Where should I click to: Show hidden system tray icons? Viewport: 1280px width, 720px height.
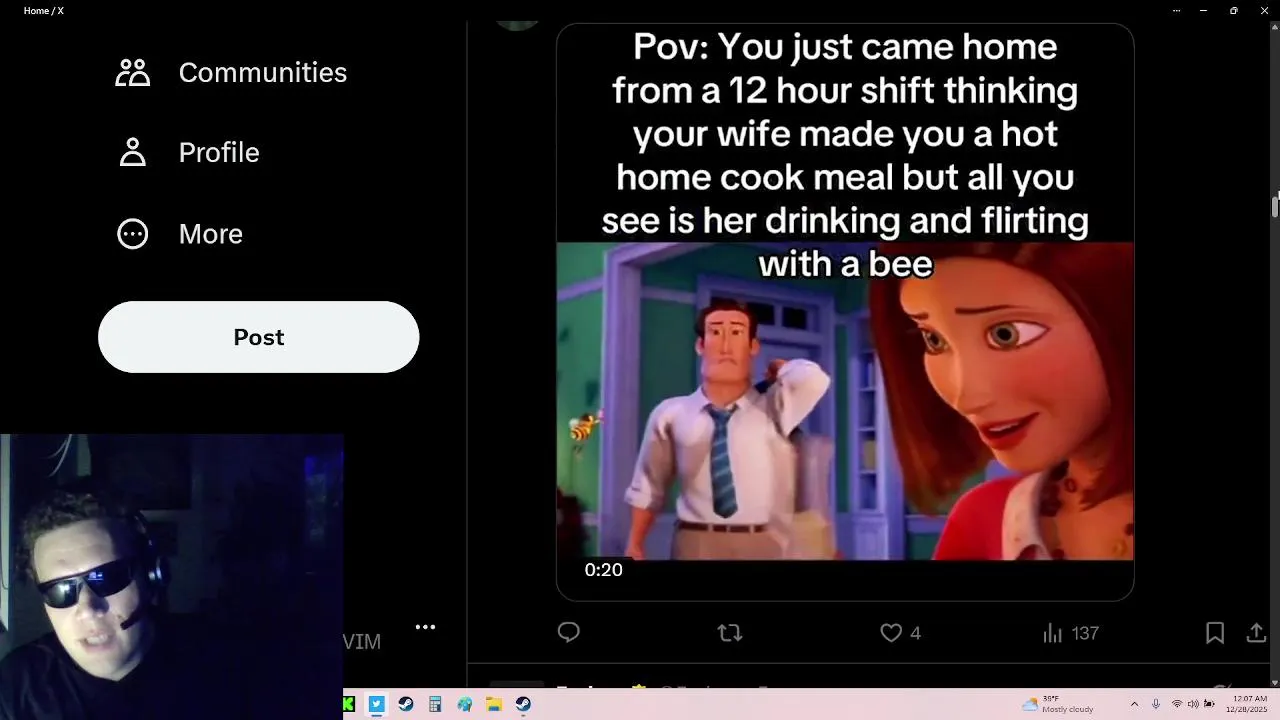(1134, 704)
